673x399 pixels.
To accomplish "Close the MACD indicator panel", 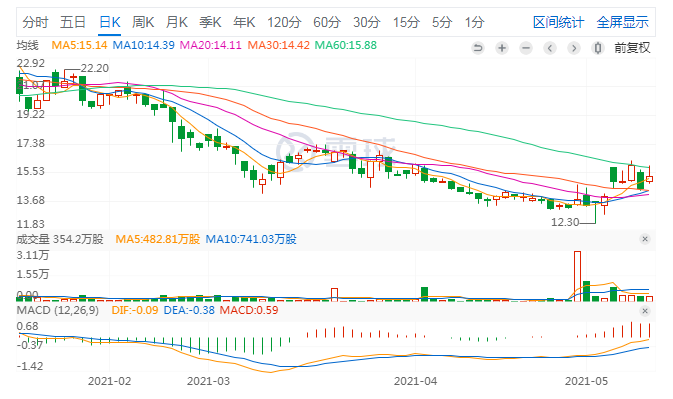I will (x=645, y=311).
